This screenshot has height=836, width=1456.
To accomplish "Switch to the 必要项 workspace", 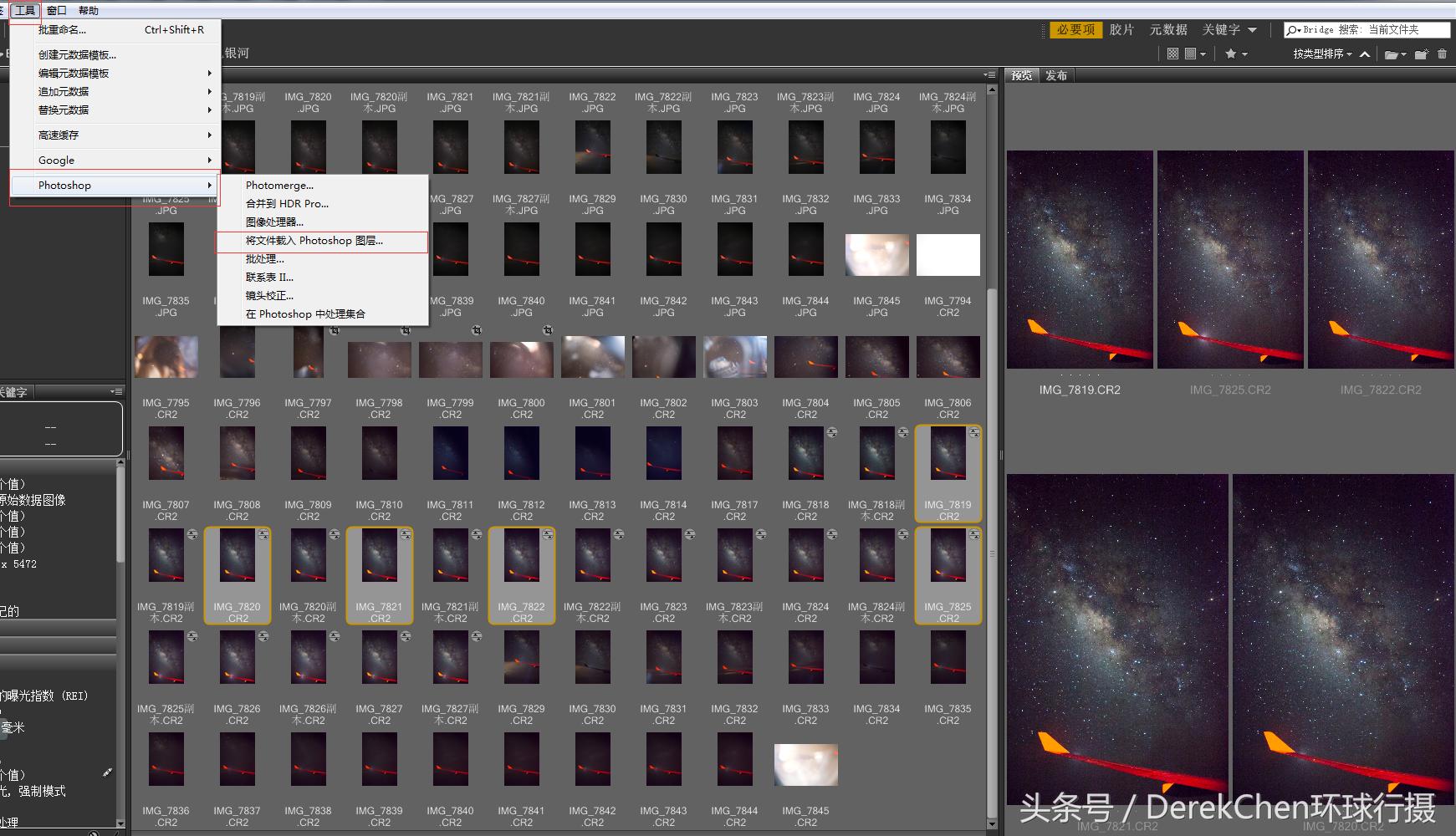I will click(x=1075, y=30).
